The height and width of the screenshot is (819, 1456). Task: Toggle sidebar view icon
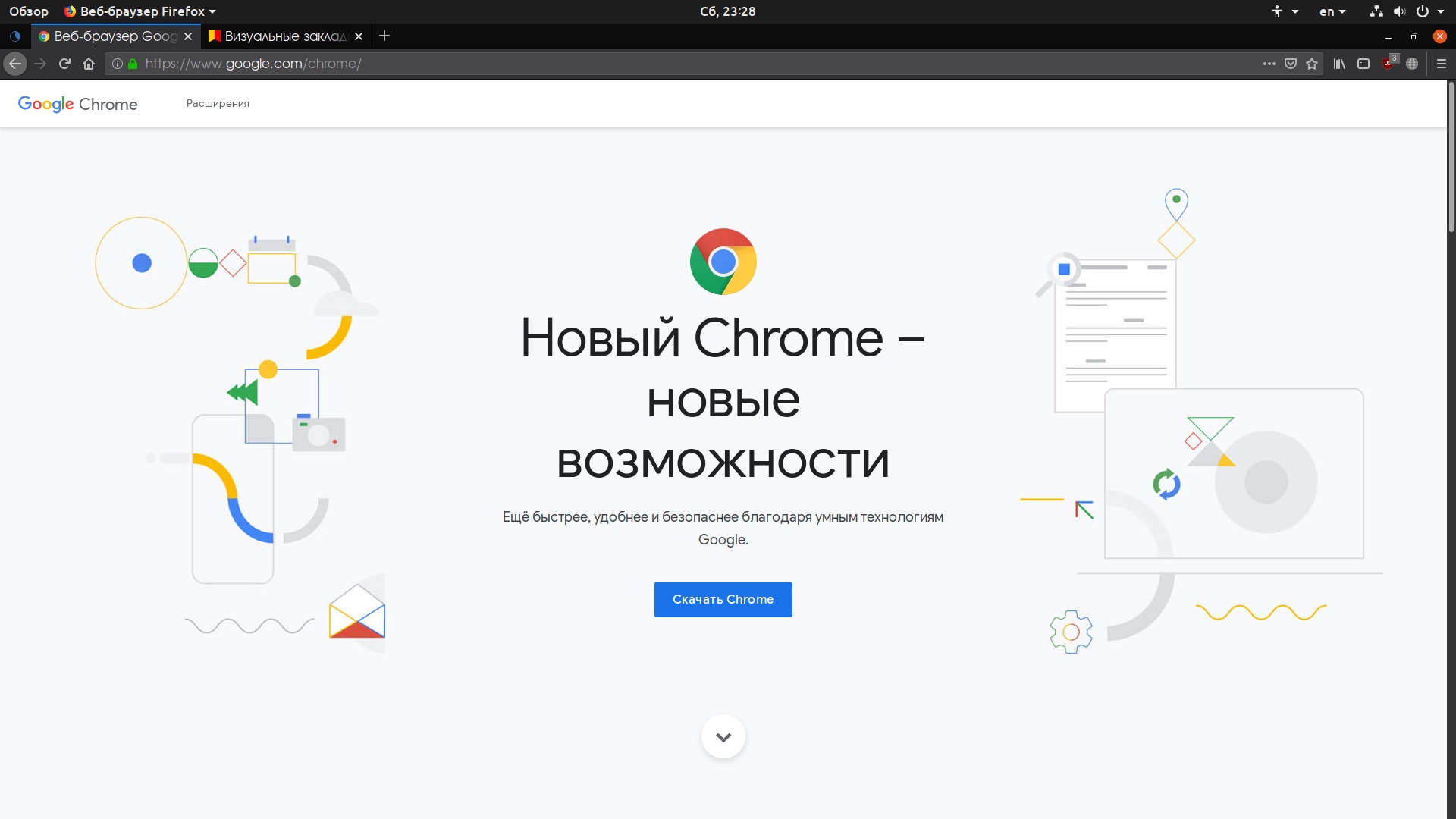coord(1363,64)
